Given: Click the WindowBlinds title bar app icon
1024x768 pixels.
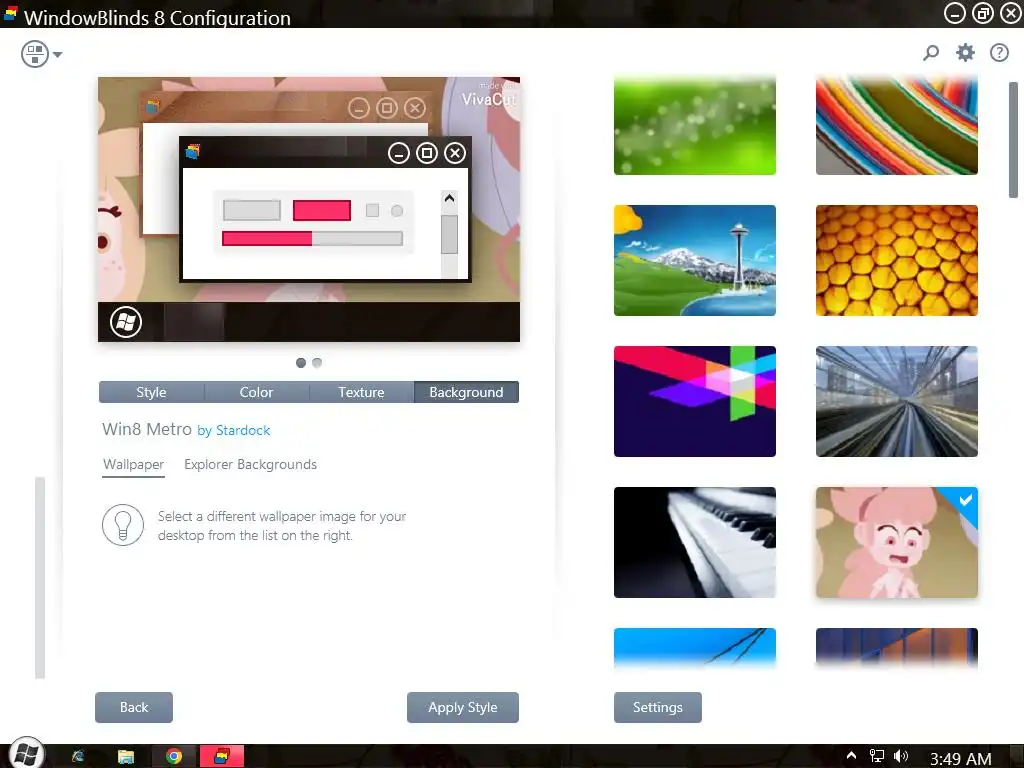Looking at the screenshot, I should coord(10,12).
